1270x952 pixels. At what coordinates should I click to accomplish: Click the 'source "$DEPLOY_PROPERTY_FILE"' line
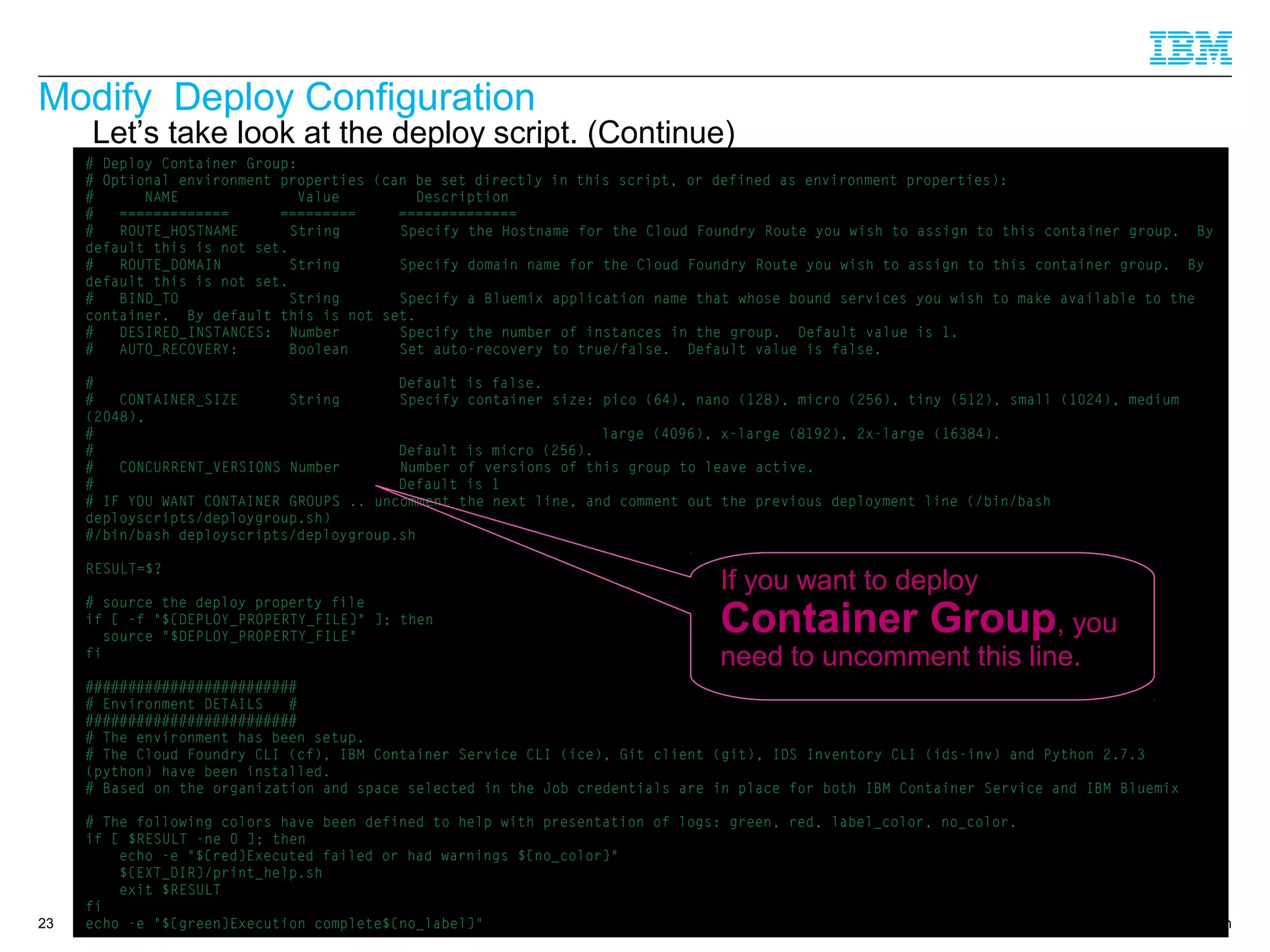[229, 637]
